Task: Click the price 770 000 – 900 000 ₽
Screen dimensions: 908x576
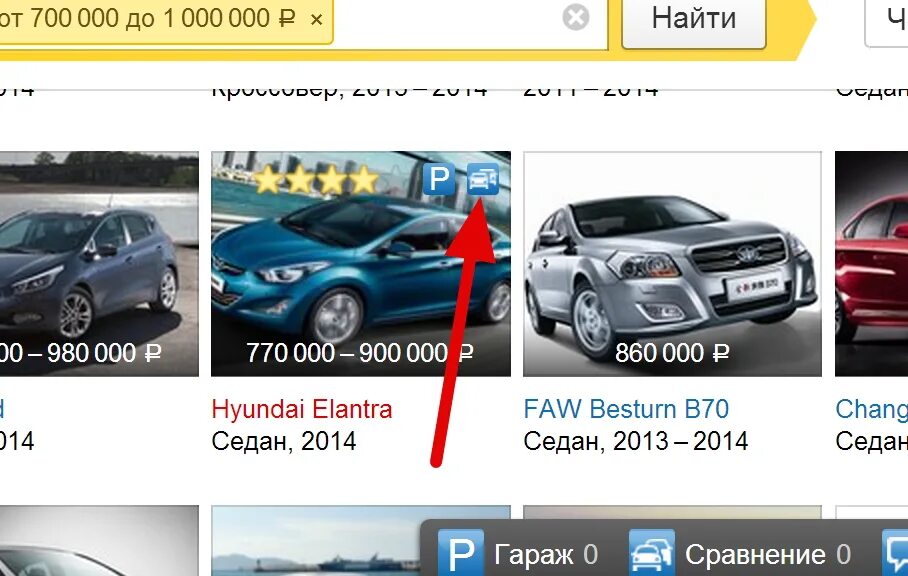Action: pos(360,353)
